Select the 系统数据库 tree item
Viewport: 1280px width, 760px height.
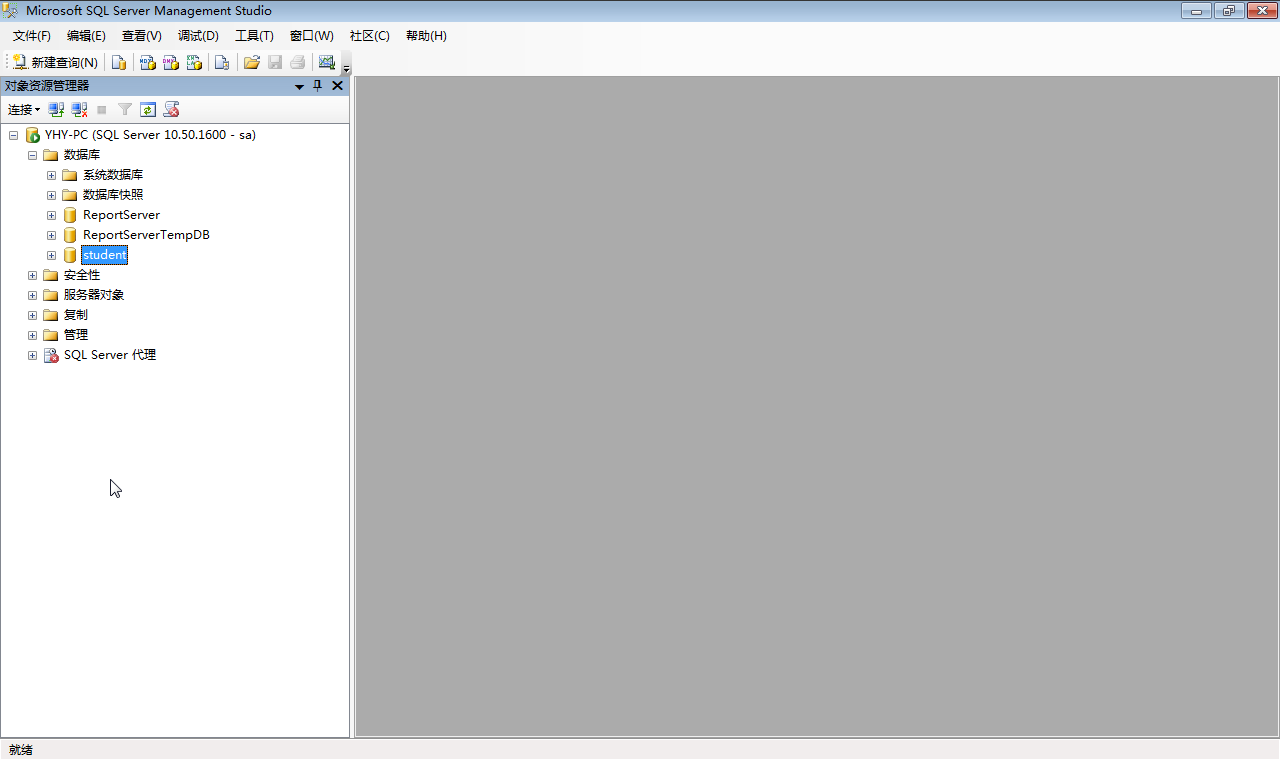pyautogui.click(x=113, y=175)
